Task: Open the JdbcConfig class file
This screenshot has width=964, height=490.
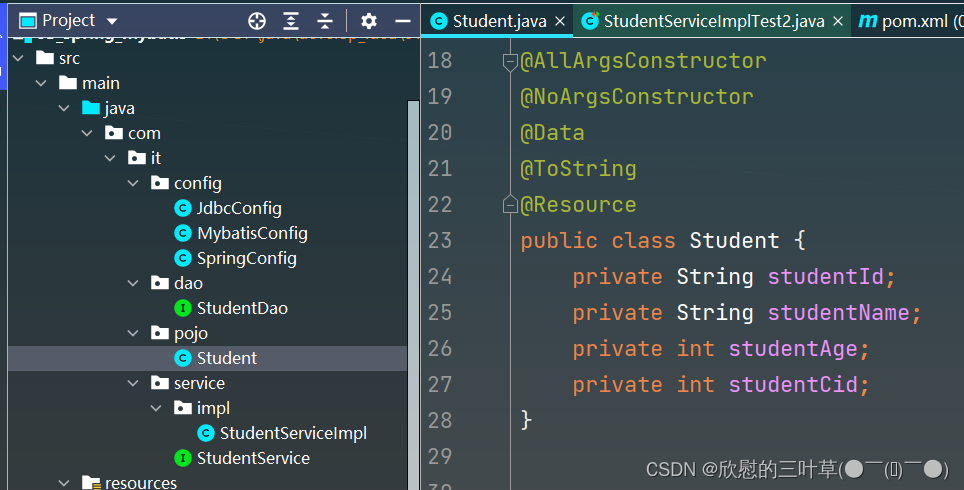Action: click(239, 208)
